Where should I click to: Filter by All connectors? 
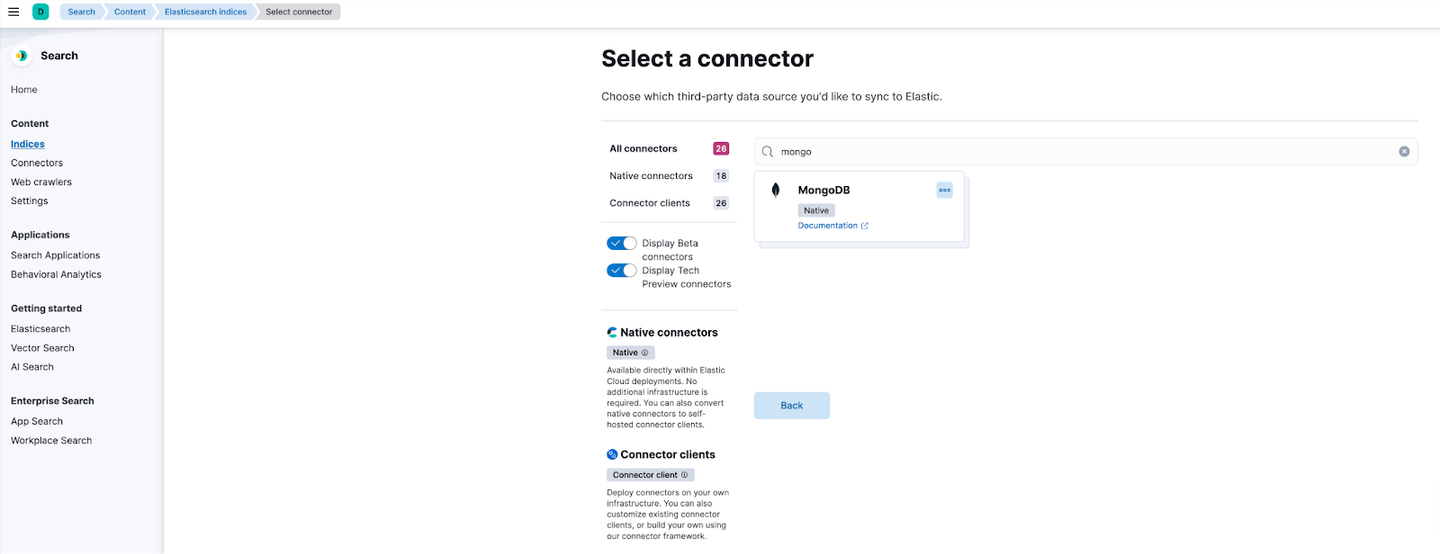click(643, 149)
